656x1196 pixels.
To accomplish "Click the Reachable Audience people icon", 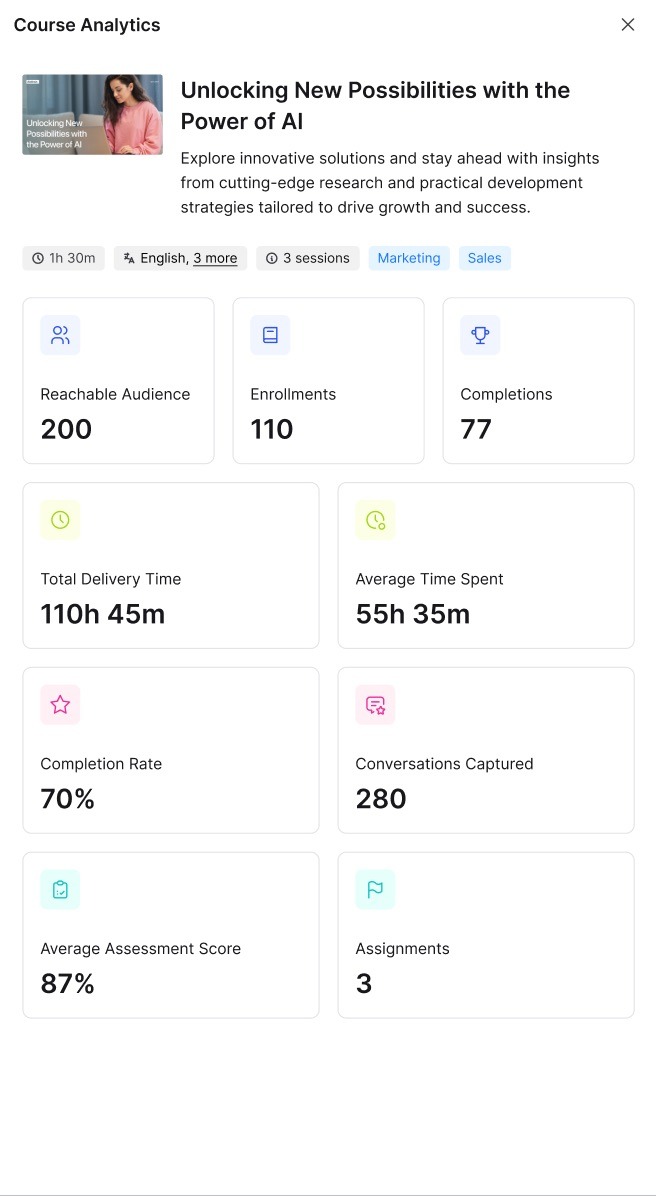I will click(x=60, y=335).
